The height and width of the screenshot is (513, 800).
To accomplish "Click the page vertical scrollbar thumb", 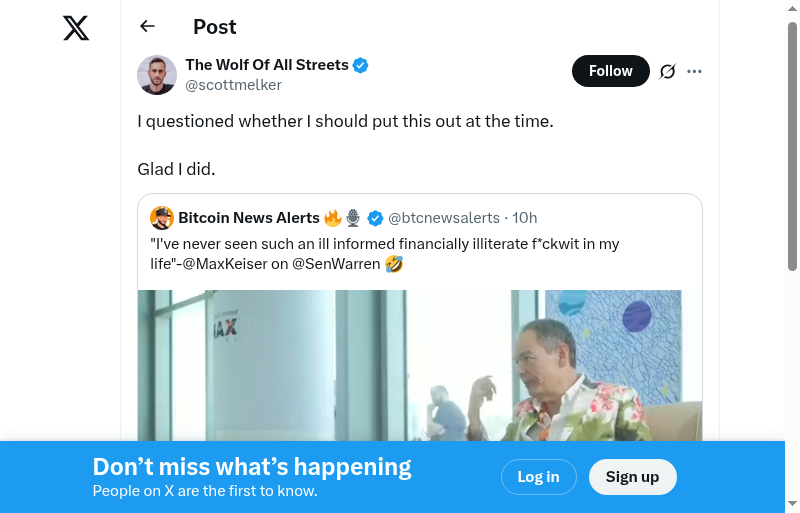I will point(793,145).
